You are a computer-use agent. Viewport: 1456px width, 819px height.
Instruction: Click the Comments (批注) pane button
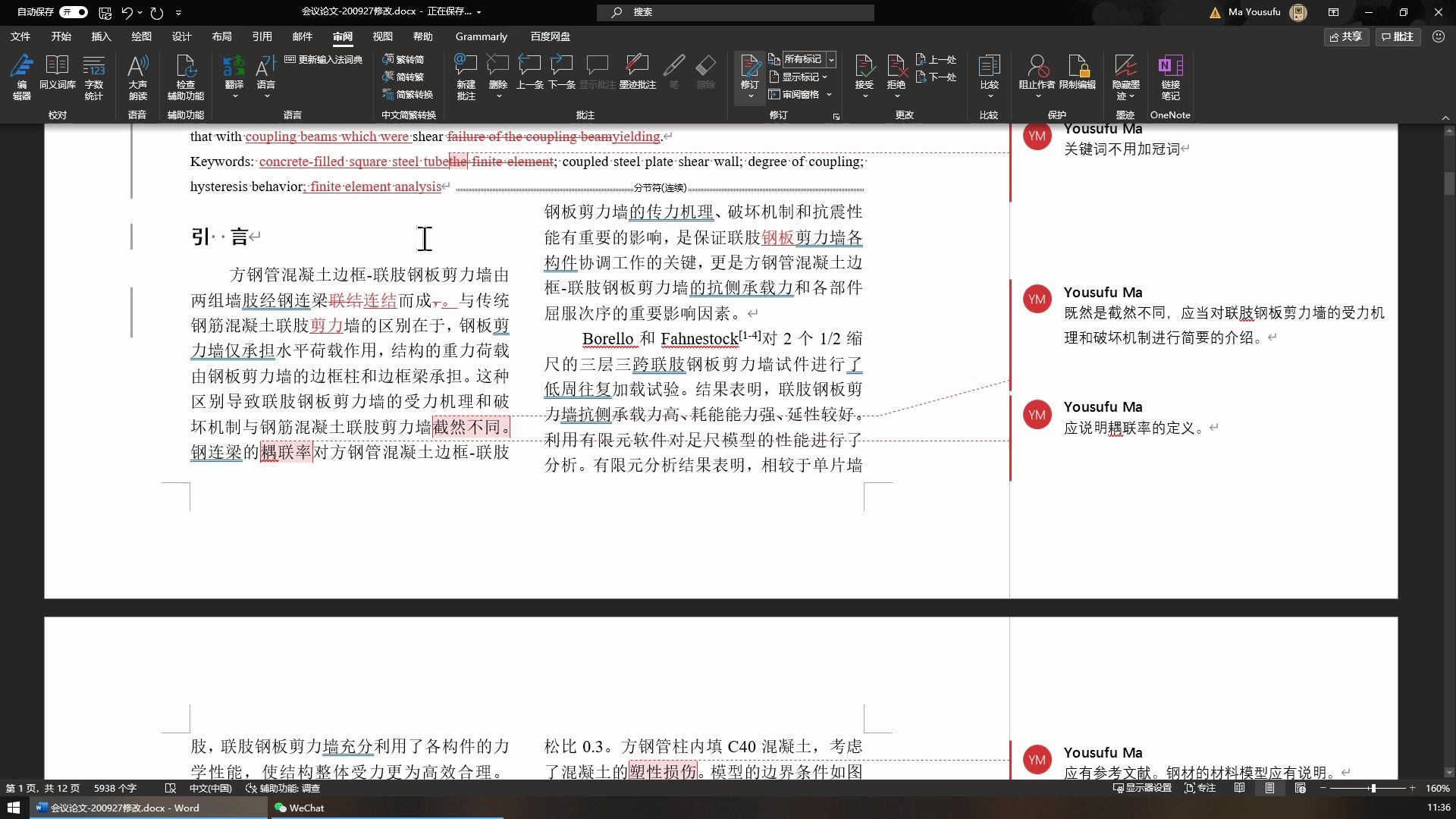(x=1398, y=36)
